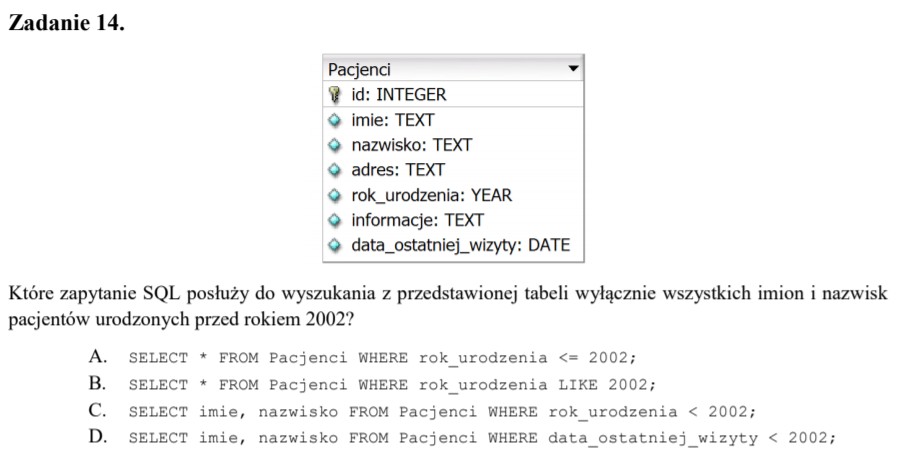Choose answer A letter
This screenshot has width=902, height=458.
tap(97, 357)
